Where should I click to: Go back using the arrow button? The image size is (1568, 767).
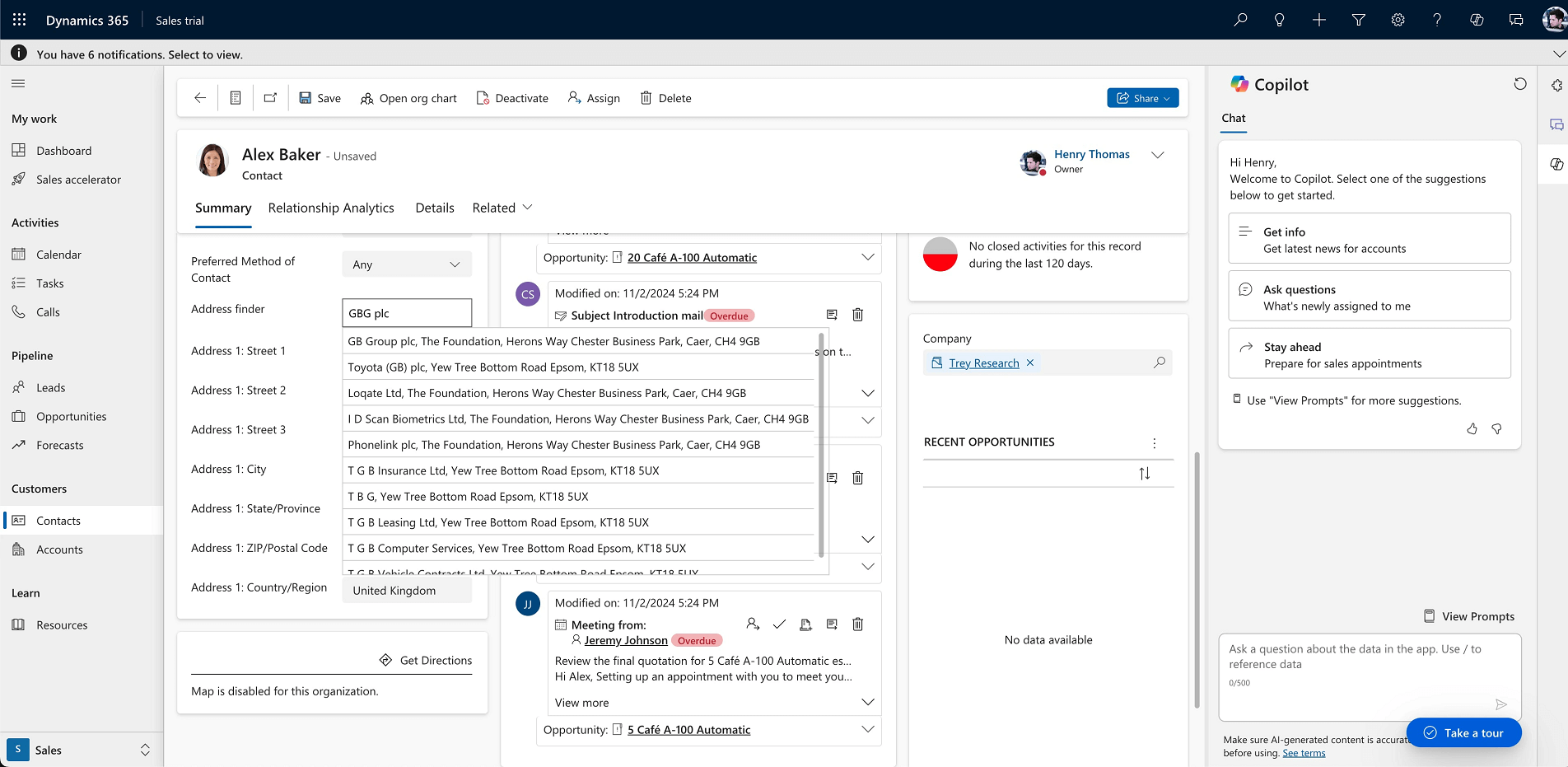(x=200, y=98)
